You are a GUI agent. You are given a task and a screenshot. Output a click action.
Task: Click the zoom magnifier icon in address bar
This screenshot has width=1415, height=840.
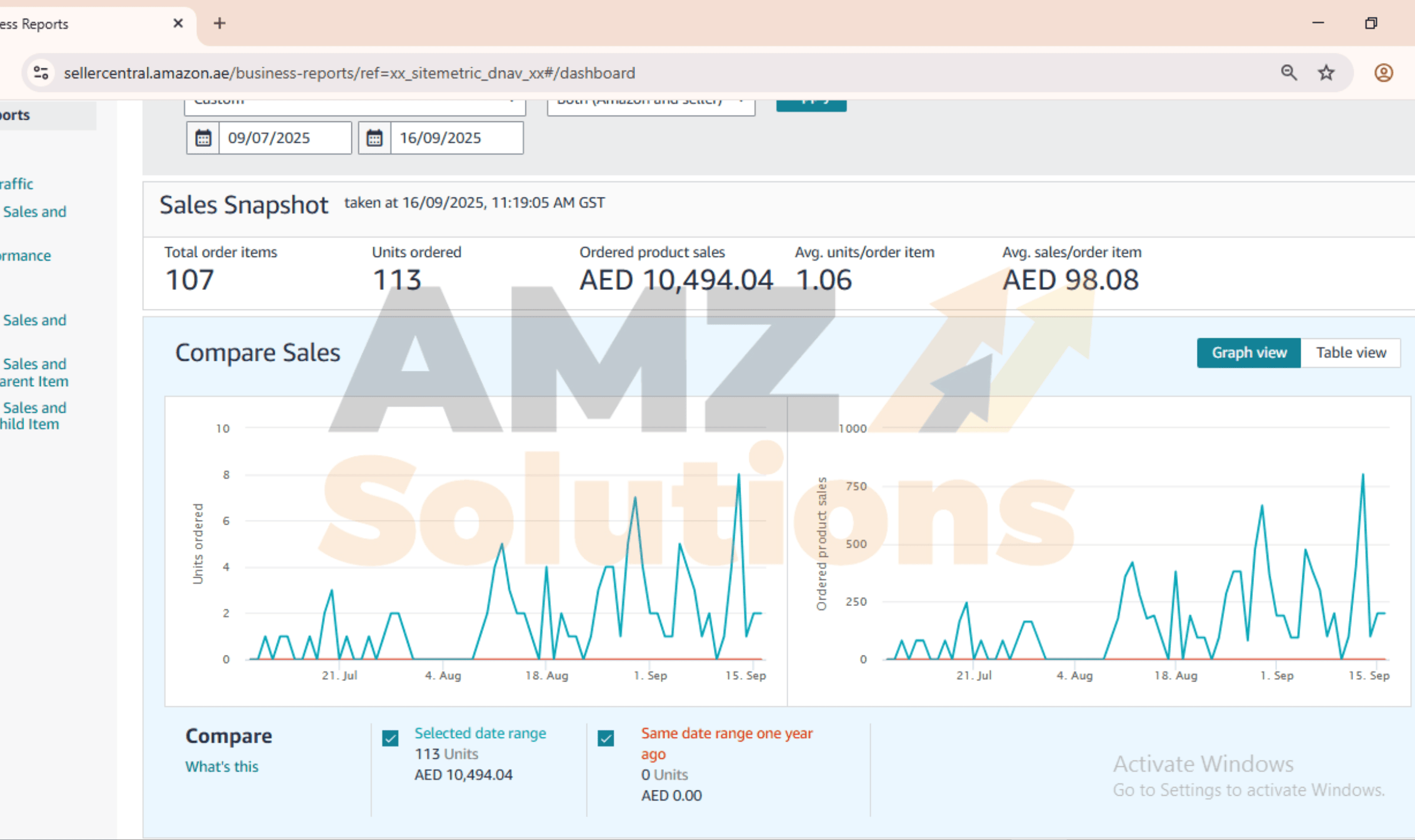[1289, 73]
